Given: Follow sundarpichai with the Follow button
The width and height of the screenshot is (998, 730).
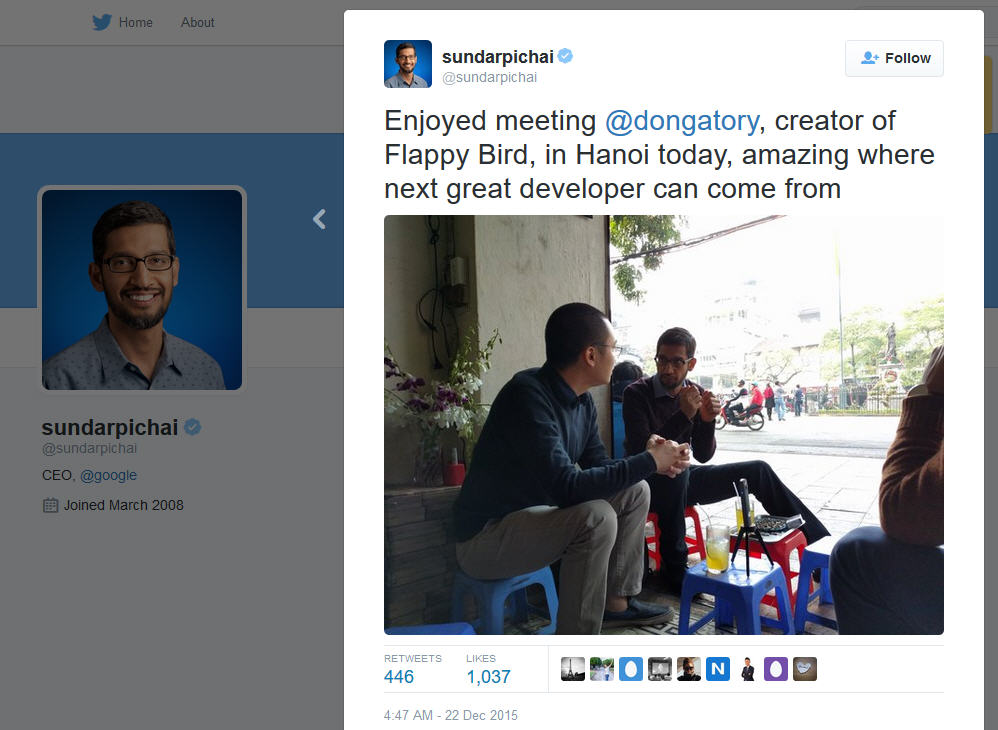Looking at the screenshot, I should coord(894,59).
